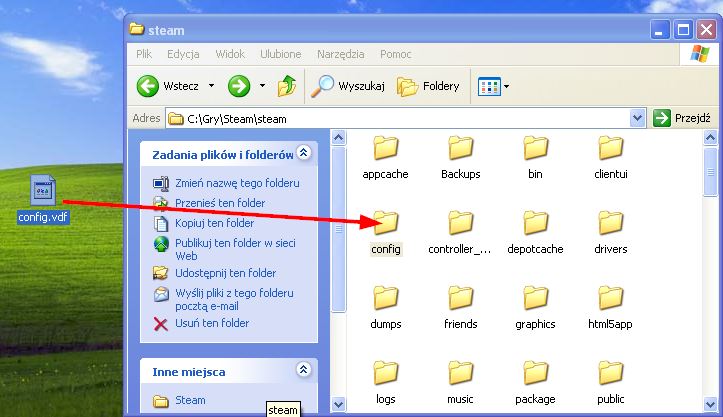Open the Ulubione menu
Screen dimensions: 723x417
pyautogui.click(x=280, y=54)
